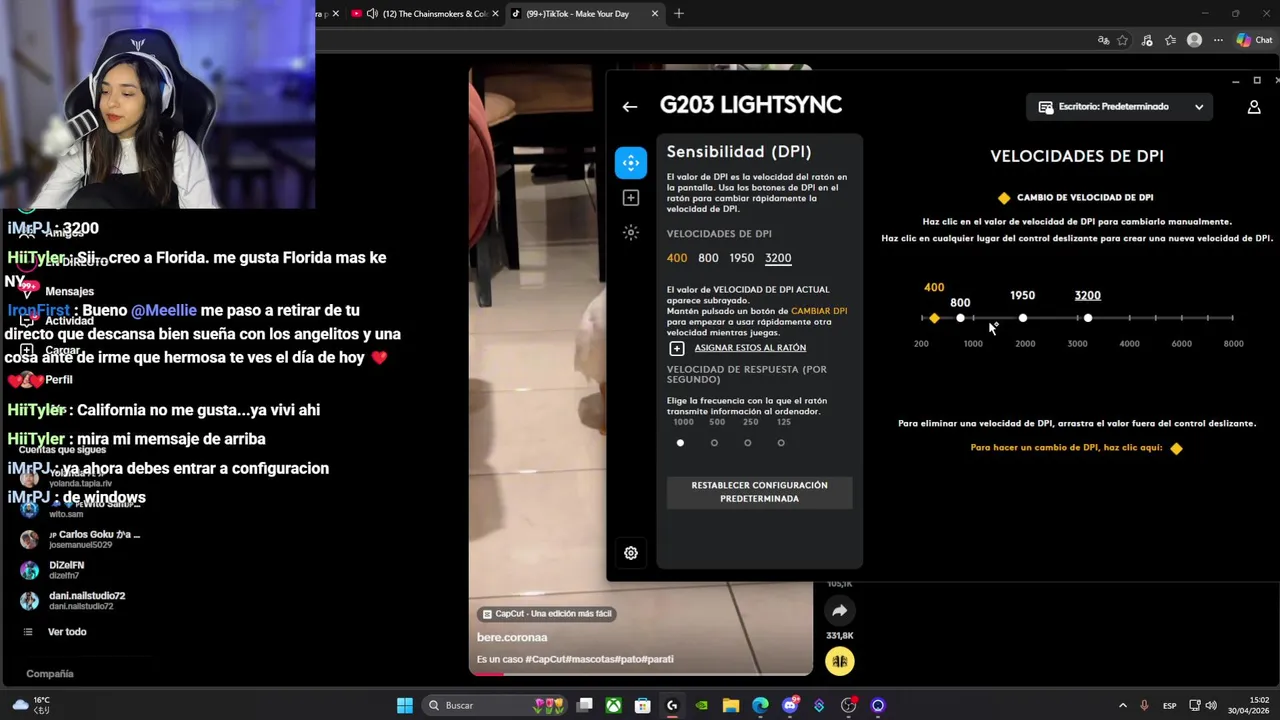Select 500 report rate radio button
1280x720 pixels.
(714, 443)
